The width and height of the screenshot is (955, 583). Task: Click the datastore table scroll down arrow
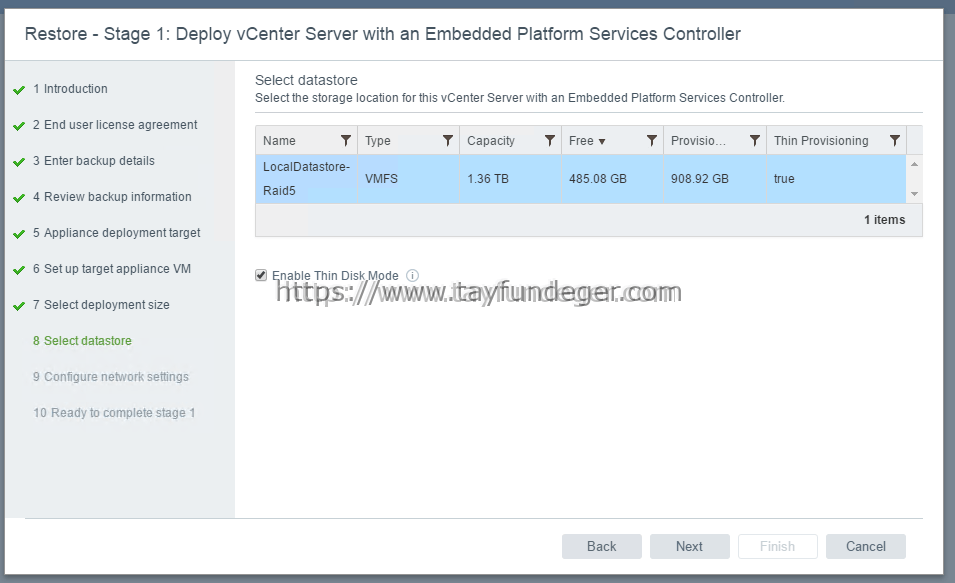point(914,194)
